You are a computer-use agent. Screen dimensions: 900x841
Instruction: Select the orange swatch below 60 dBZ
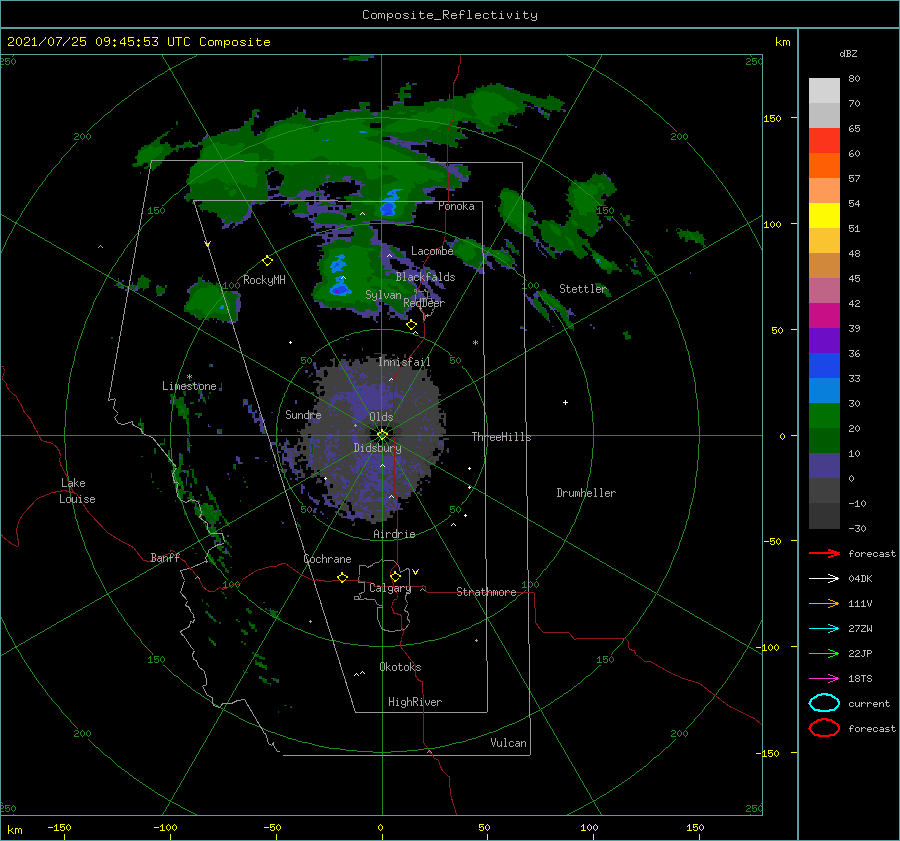pyautogui.click(x=824, y=165)
